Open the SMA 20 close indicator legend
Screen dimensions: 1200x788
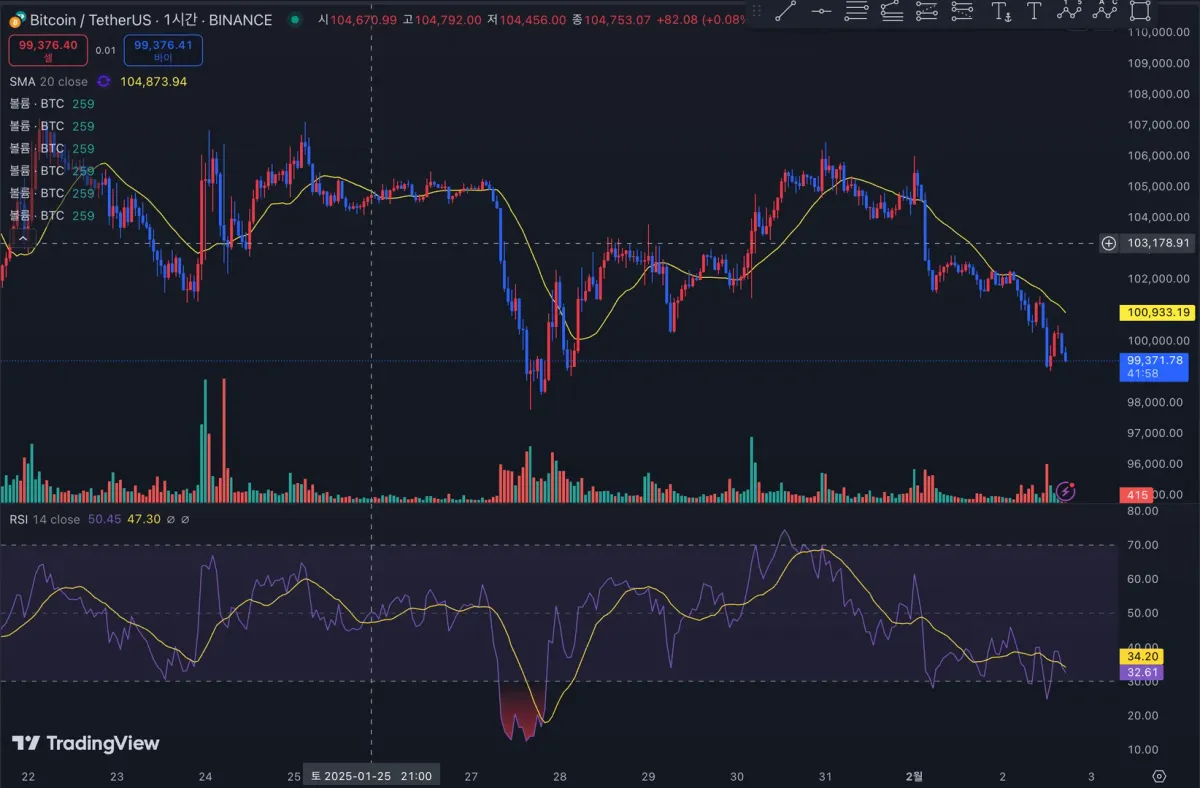pyautogui.click(x=48, y=82)
